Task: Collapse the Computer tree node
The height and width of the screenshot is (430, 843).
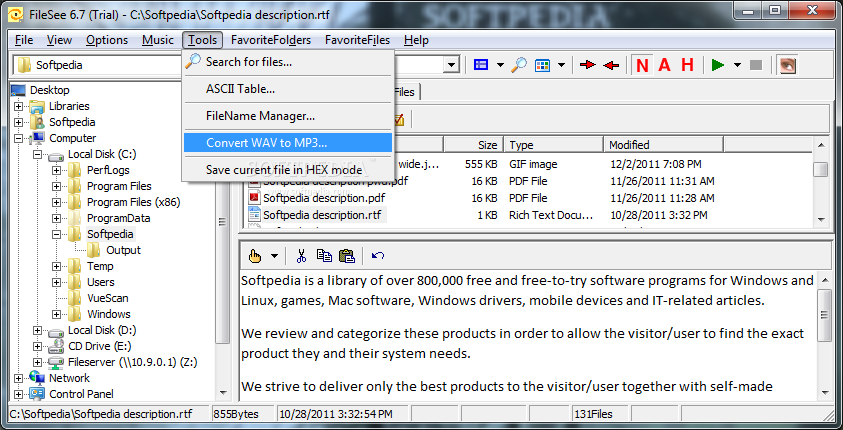Action: pyautogui.click(x=18, y=138)
